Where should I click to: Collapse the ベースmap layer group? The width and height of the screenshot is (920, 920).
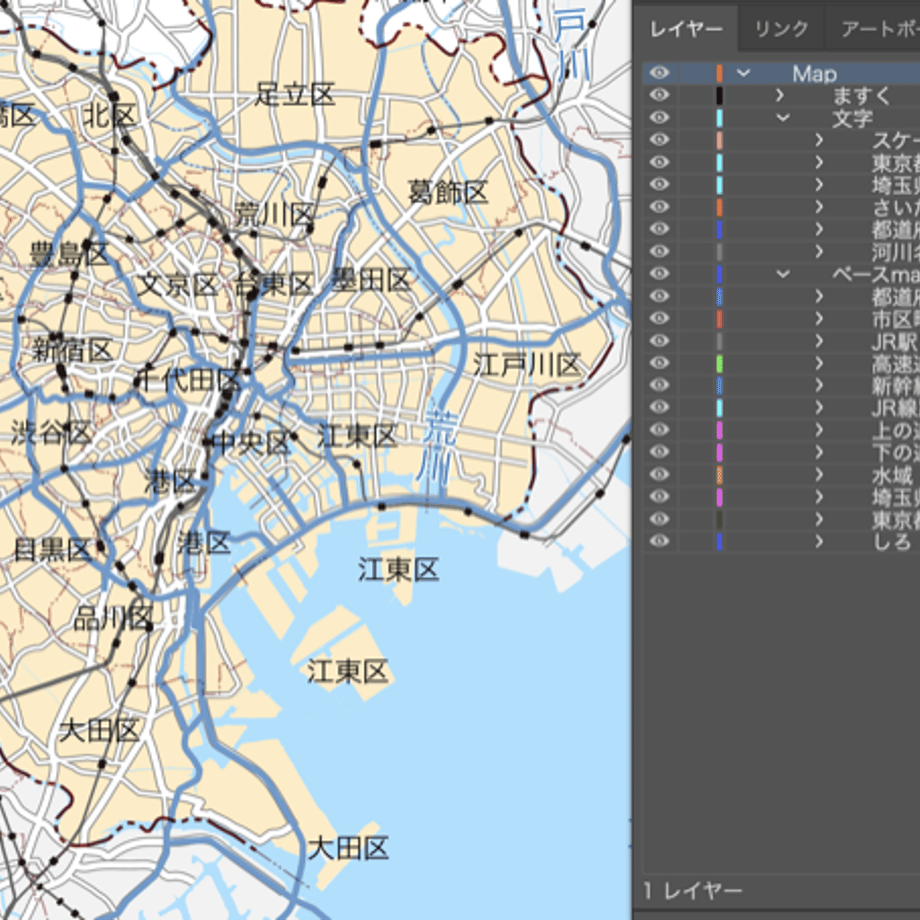[x=783, y=273]
